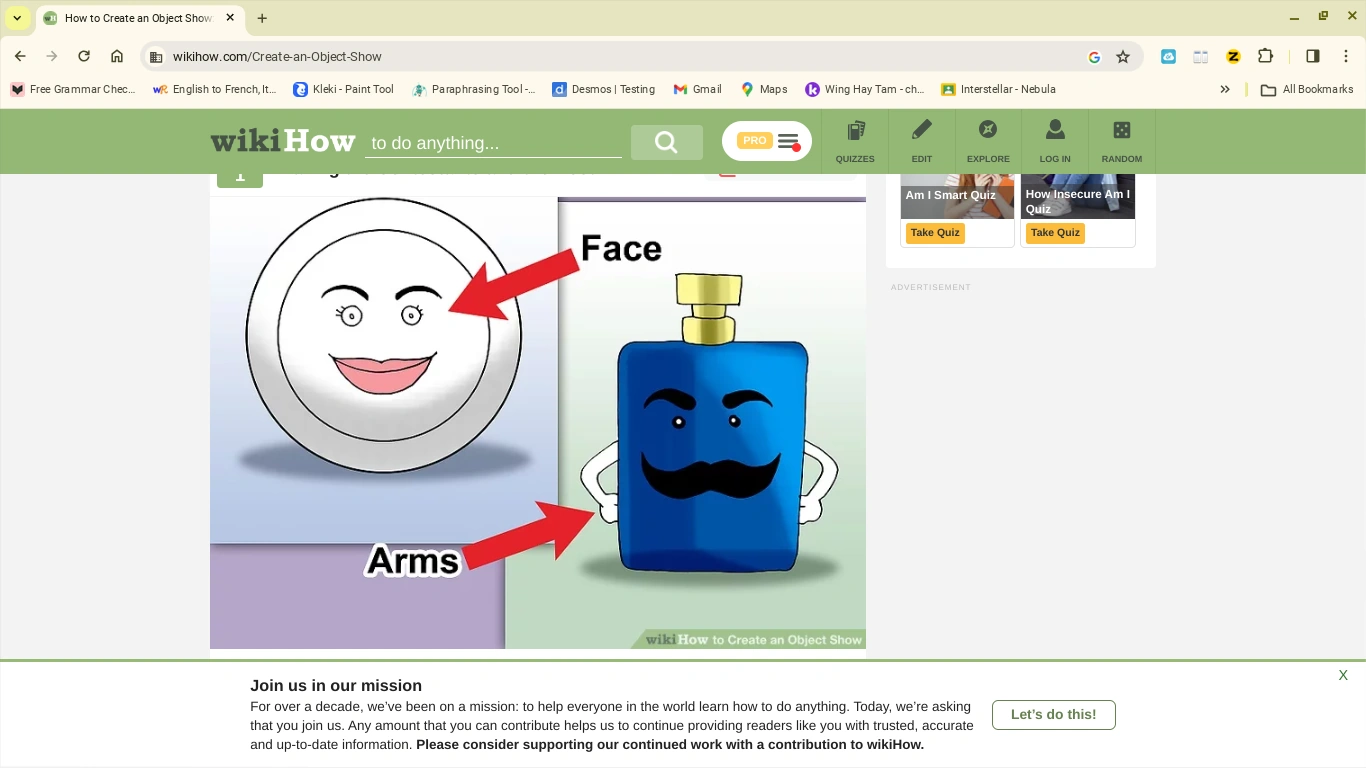Open the All Bookmarks folder
This screenshot has height=768, width=1366.
coord(1307,89)
